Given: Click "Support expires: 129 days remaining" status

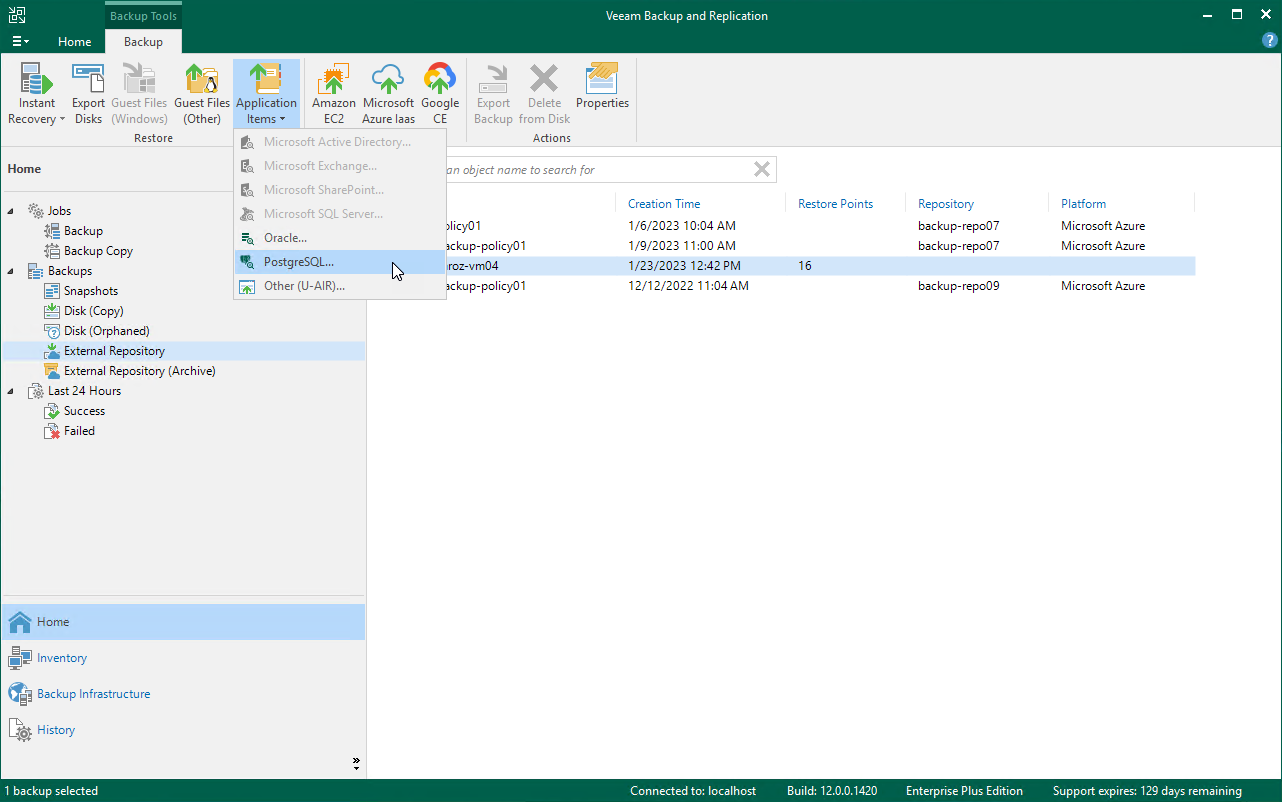Looking at the screenshot, I should pyautogui.click(x=1147, y=791).
